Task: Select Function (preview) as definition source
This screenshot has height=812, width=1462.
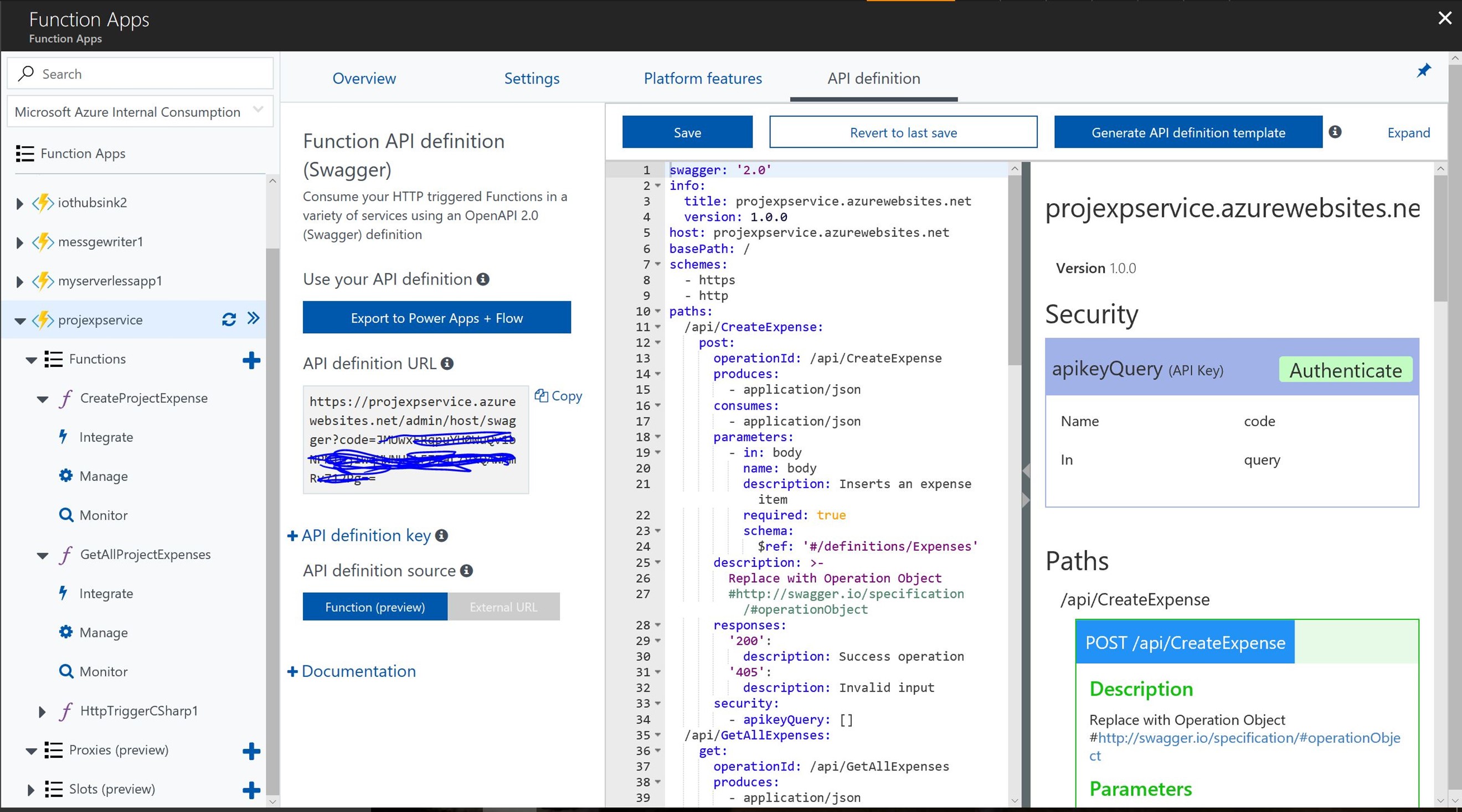Action: (x=374, y=607)
